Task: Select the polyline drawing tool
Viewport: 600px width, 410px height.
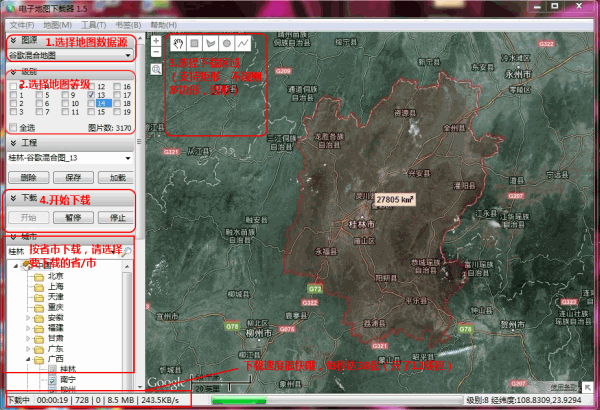Action: click(x=242, y=44)
